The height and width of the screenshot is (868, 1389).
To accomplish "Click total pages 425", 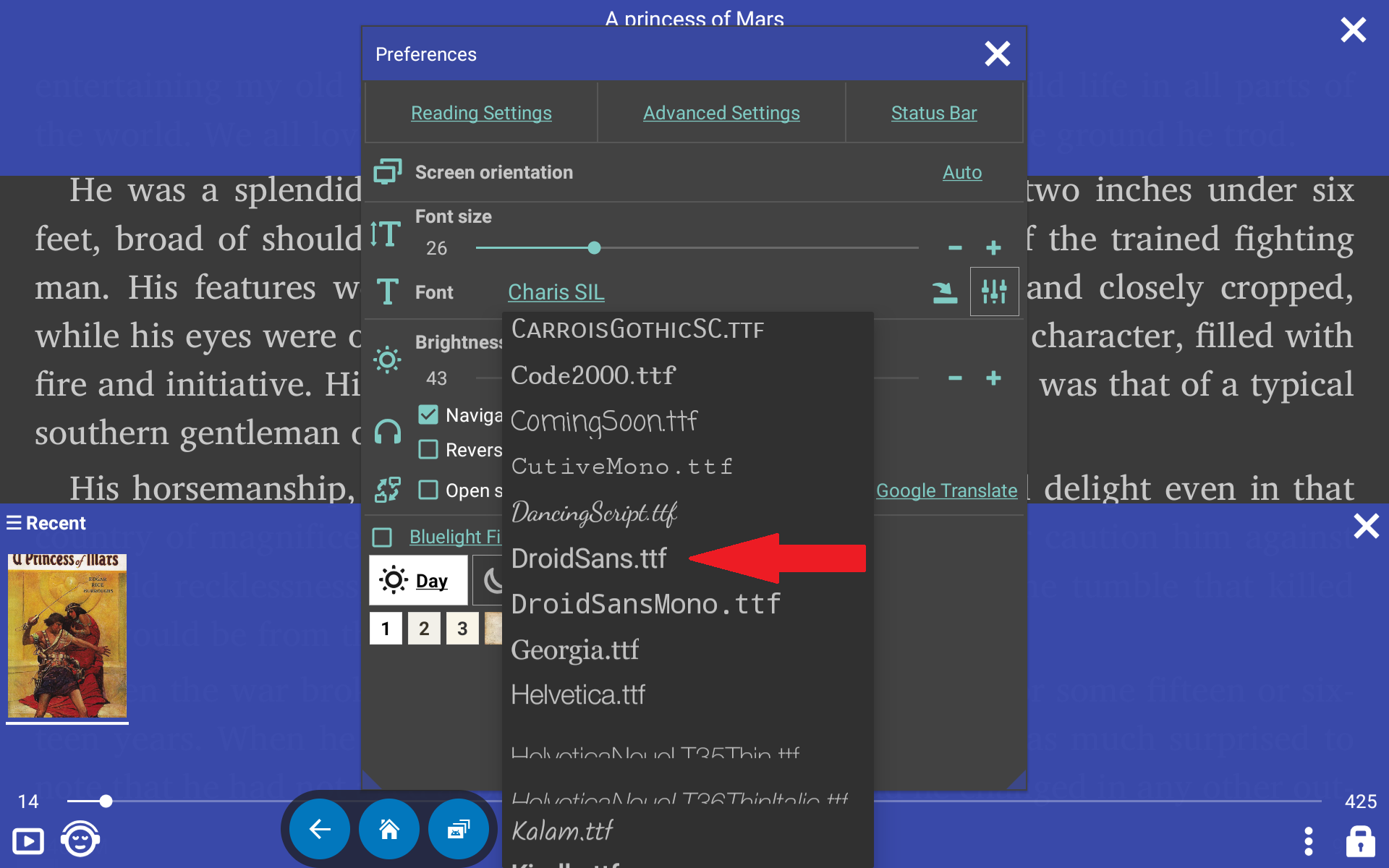I will pos(1361,801).
